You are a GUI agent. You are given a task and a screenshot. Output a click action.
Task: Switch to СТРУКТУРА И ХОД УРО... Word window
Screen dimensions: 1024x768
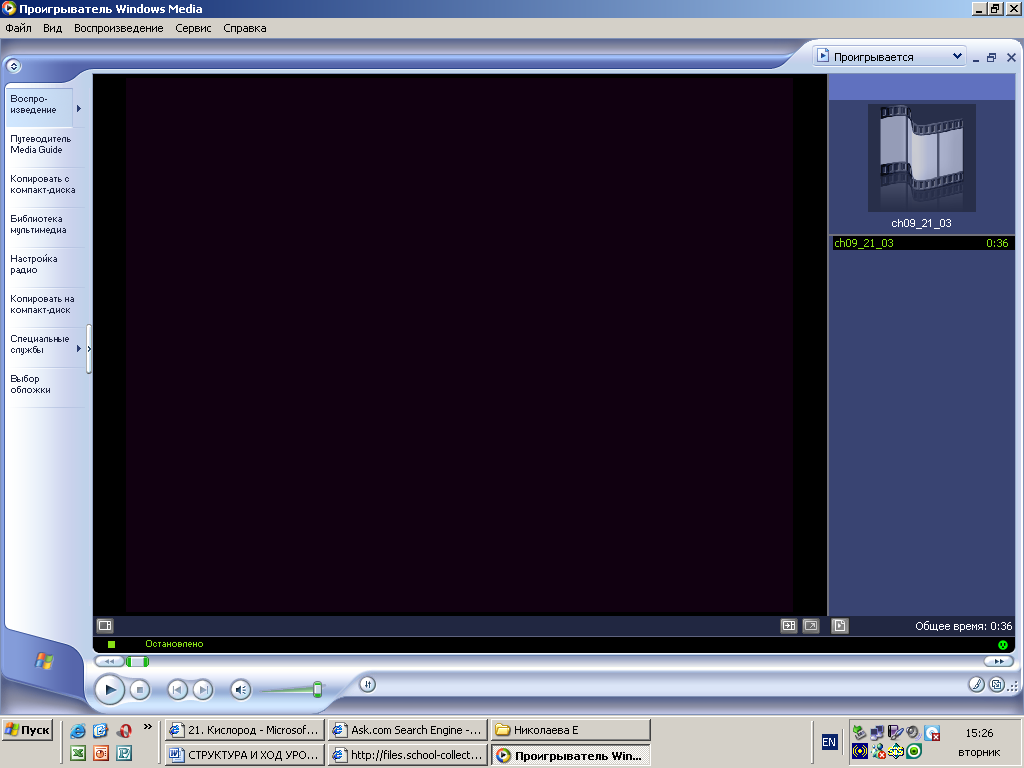point(244,755)
